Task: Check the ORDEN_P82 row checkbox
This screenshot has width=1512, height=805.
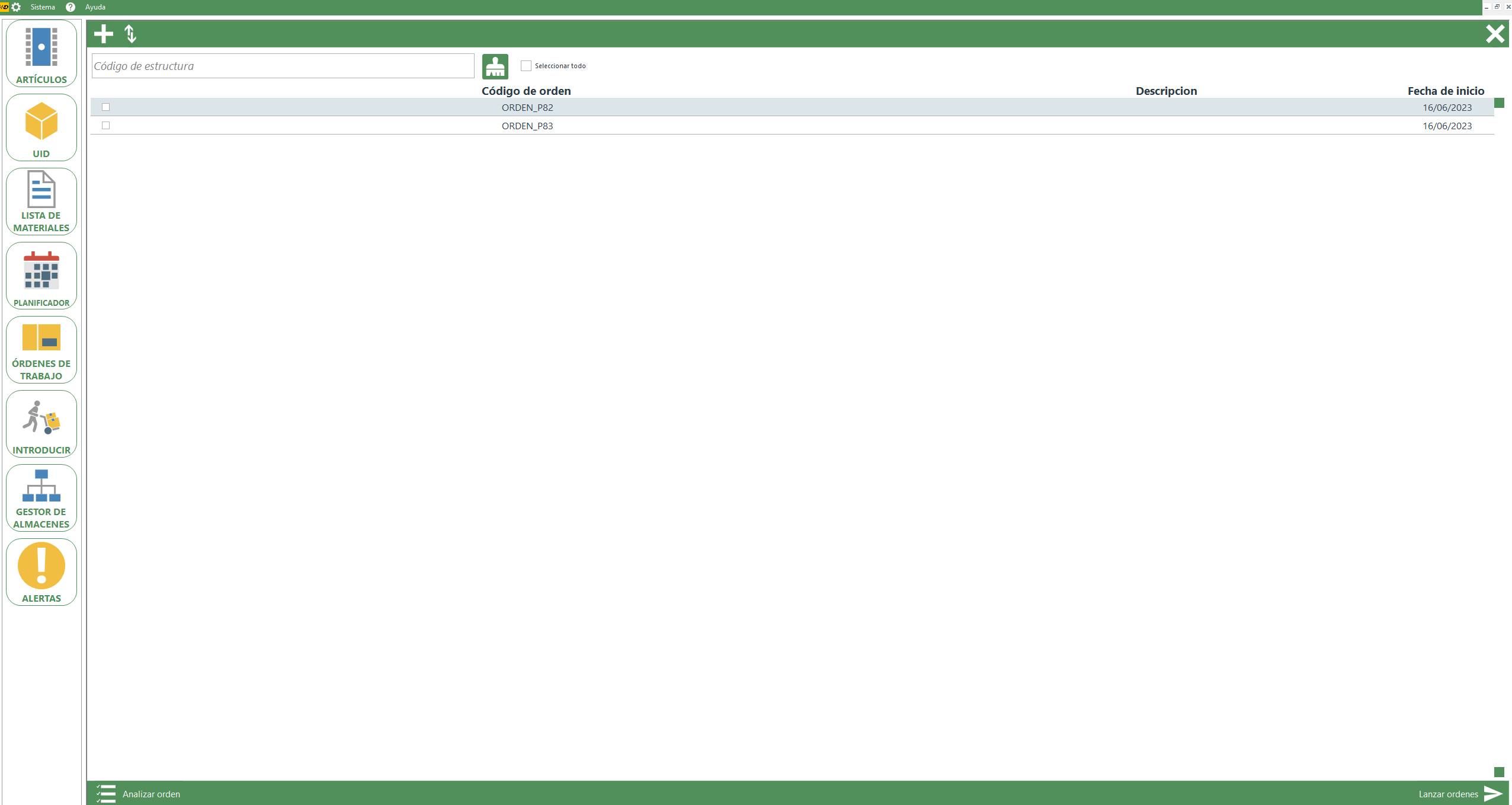Action: (x=106, y=107)
